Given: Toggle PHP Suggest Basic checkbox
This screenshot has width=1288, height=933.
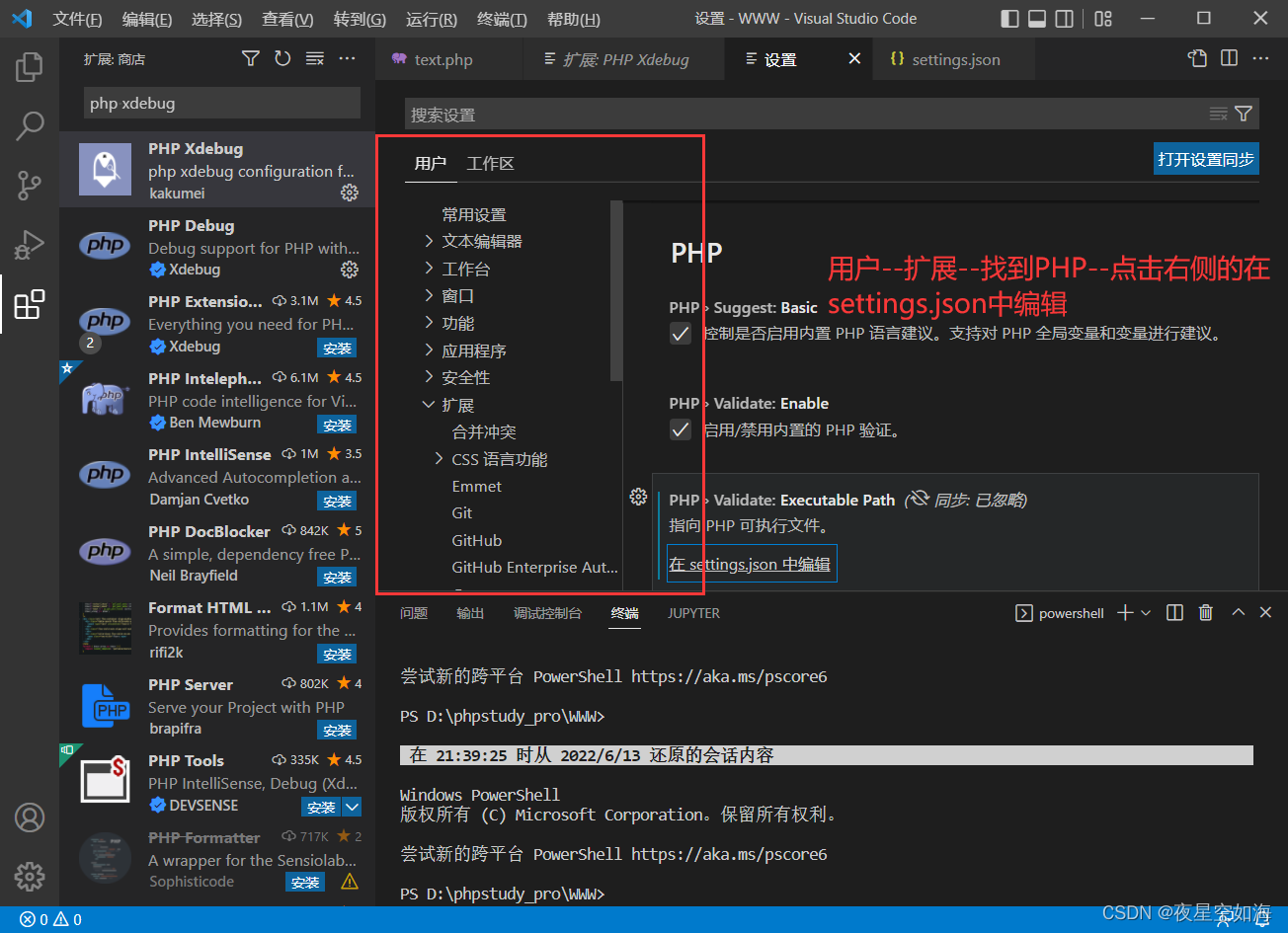Looking at the screenshot, I should [681, 334].
